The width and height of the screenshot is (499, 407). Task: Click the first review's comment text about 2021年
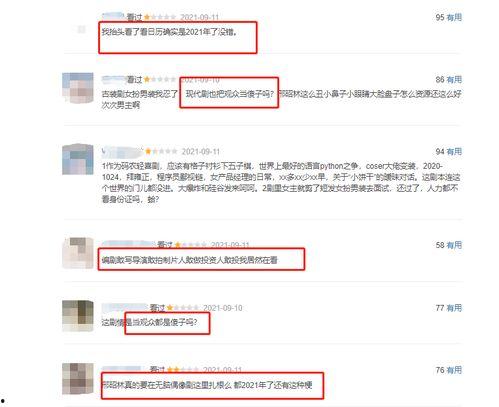point(169,32)
